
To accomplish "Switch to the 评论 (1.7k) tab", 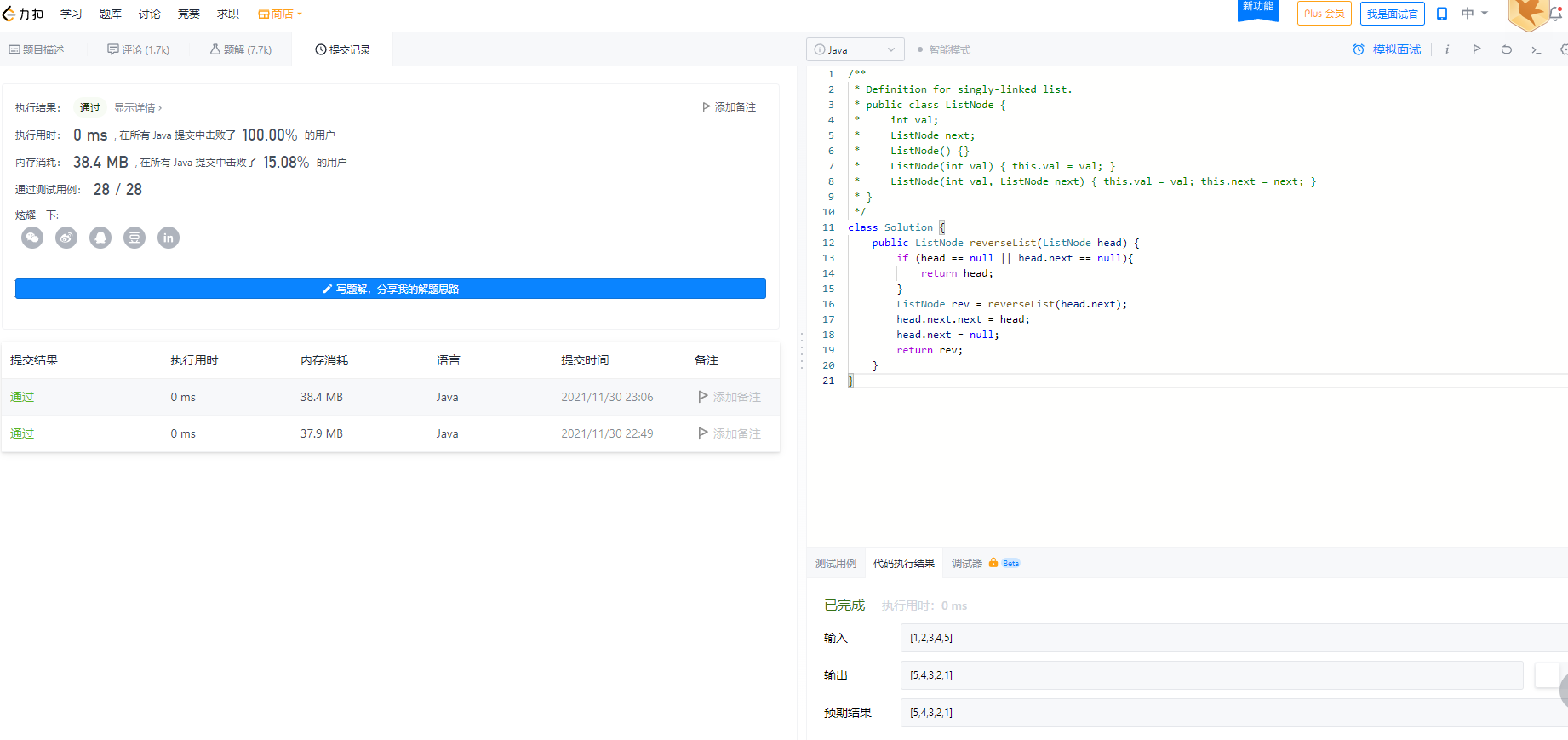I will pyautogui.click(x=138, y=49).
